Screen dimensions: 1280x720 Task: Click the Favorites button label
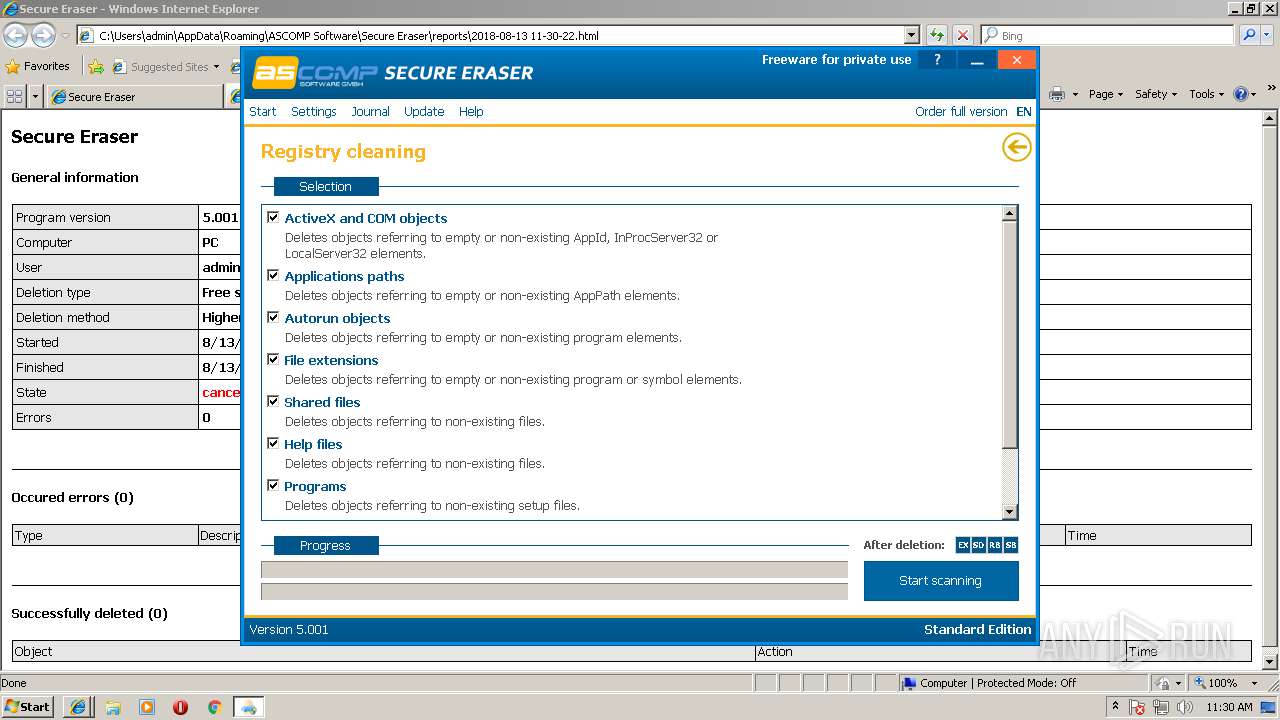(x=47, y=67)
